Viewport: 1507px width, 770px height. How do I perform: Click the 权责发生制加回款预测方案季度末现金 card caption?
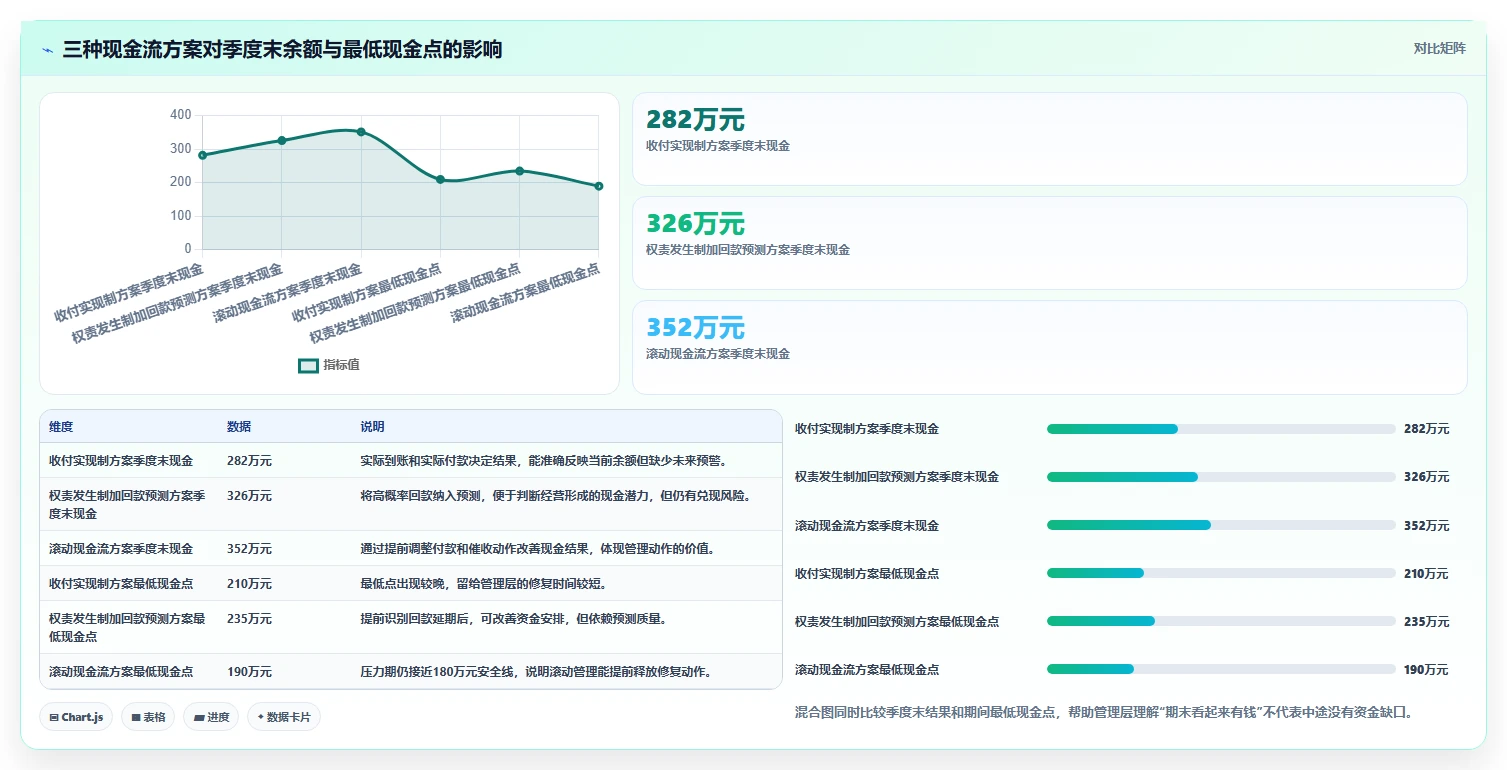click(748, 250)
